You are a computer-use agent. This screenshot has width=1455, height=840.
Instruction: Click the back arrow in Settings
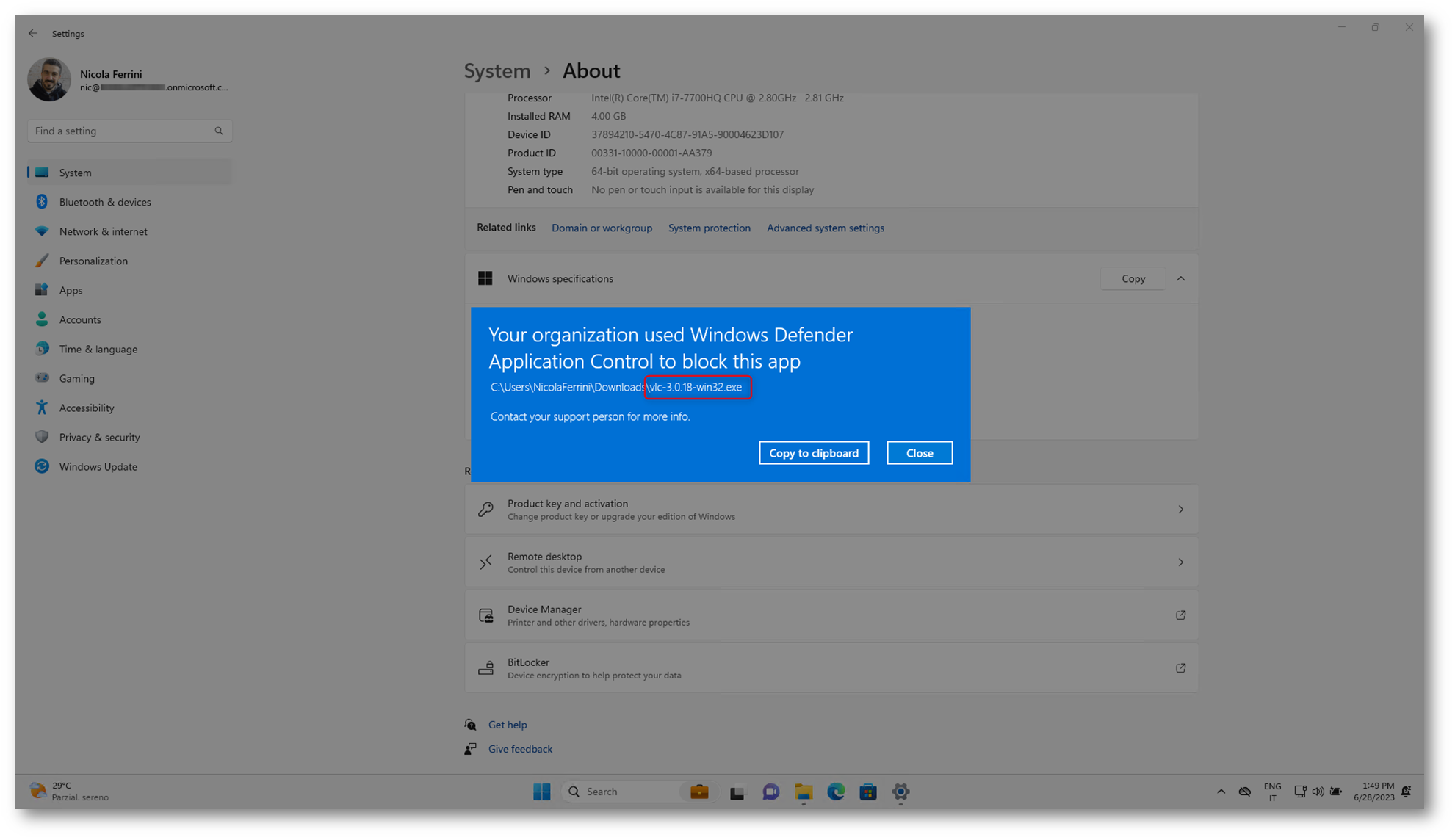[33, 33]
